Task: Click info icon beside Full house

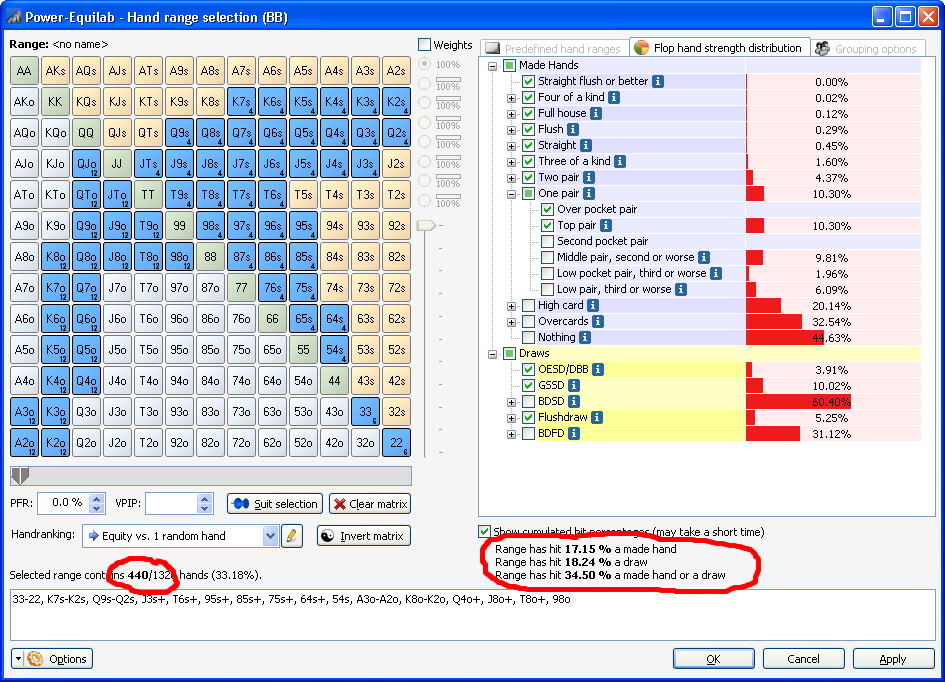Action: tap(595, 113)
